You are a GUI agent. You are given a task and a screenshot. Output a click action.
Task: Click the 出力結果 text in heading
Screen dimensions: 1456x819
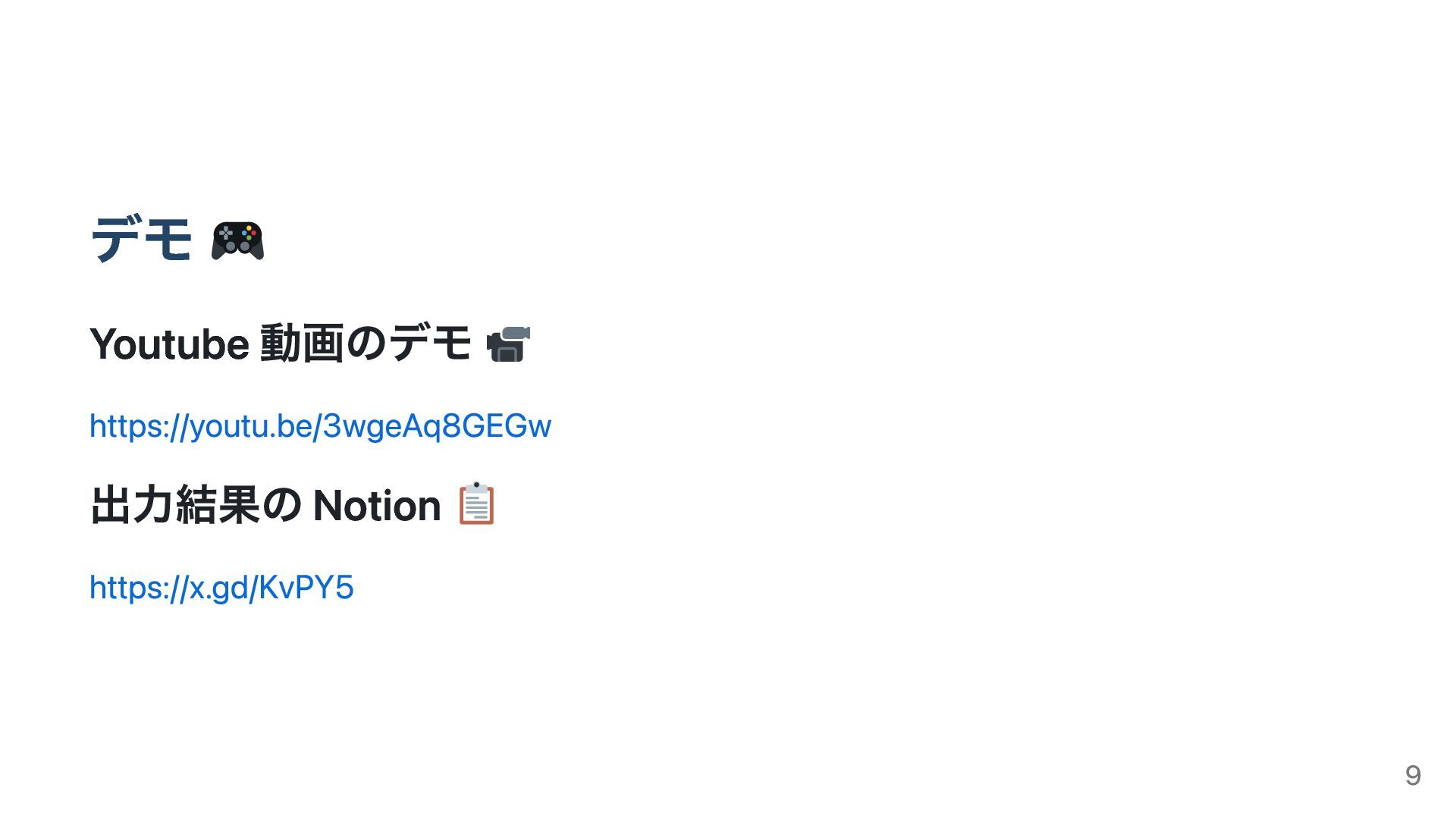[x=174, y=506]
